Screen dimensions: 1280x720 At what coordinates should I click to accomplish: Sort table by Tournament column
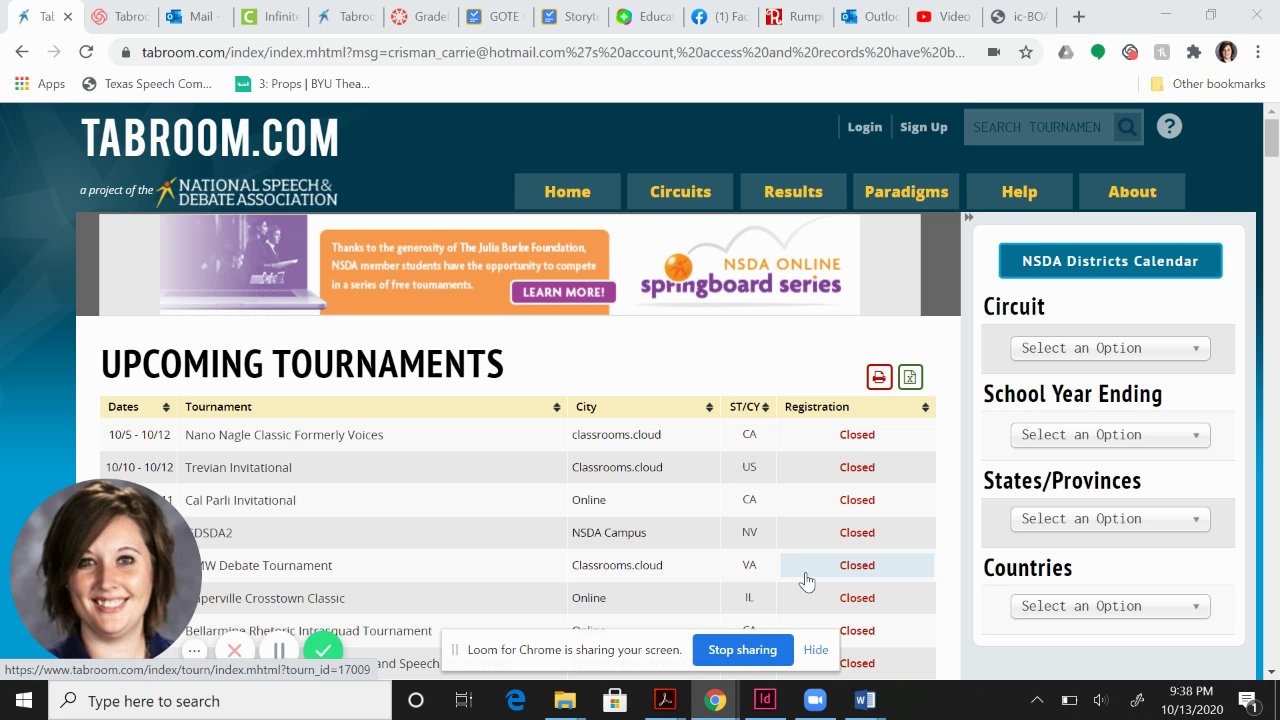point(372,407)
